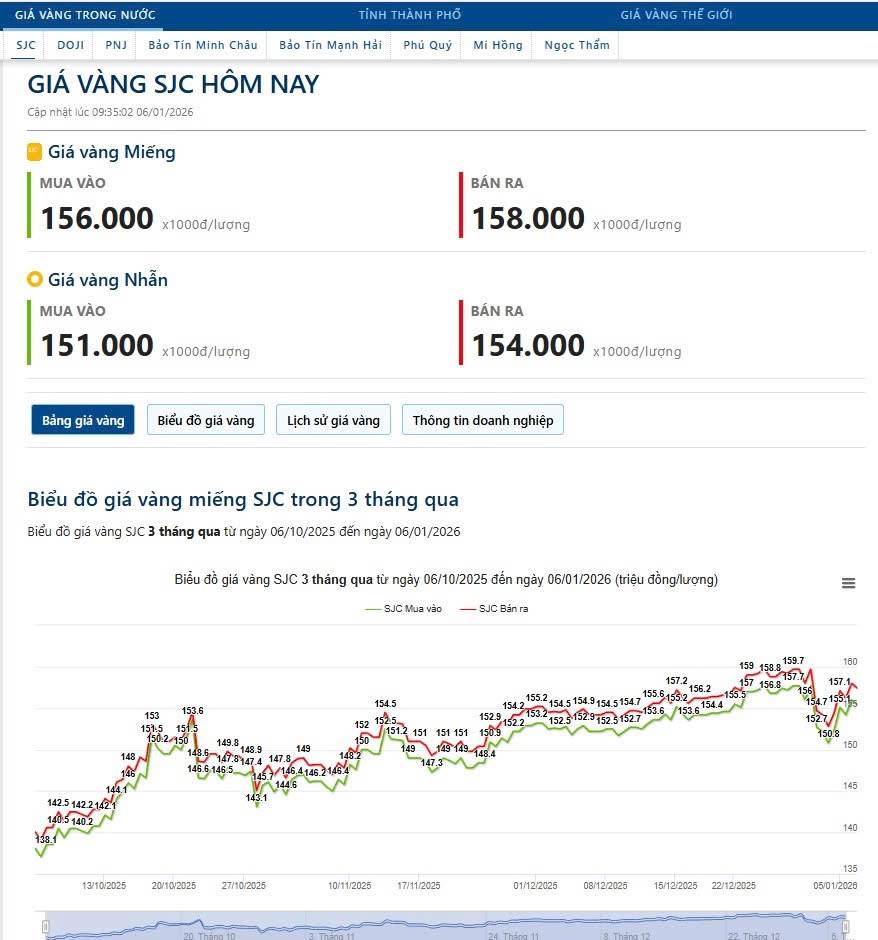The height and width of the screenshot is (940, 878).
Task: Click the Bảng giá vàng button
Action: (83, 420)
